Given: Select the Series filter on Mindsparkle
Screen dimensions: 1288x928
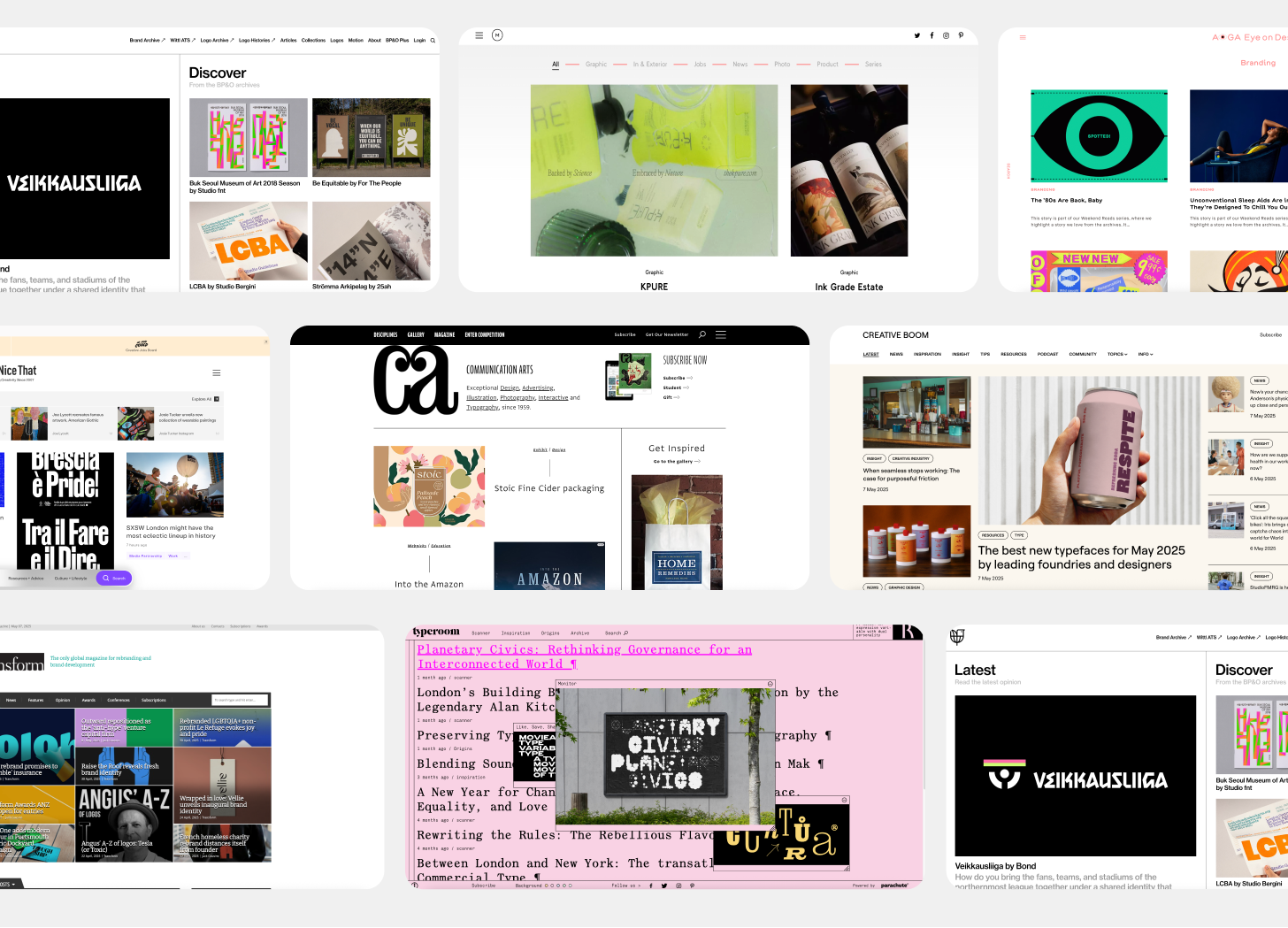Looking at the screenshot, I should (x=873, y=65).
